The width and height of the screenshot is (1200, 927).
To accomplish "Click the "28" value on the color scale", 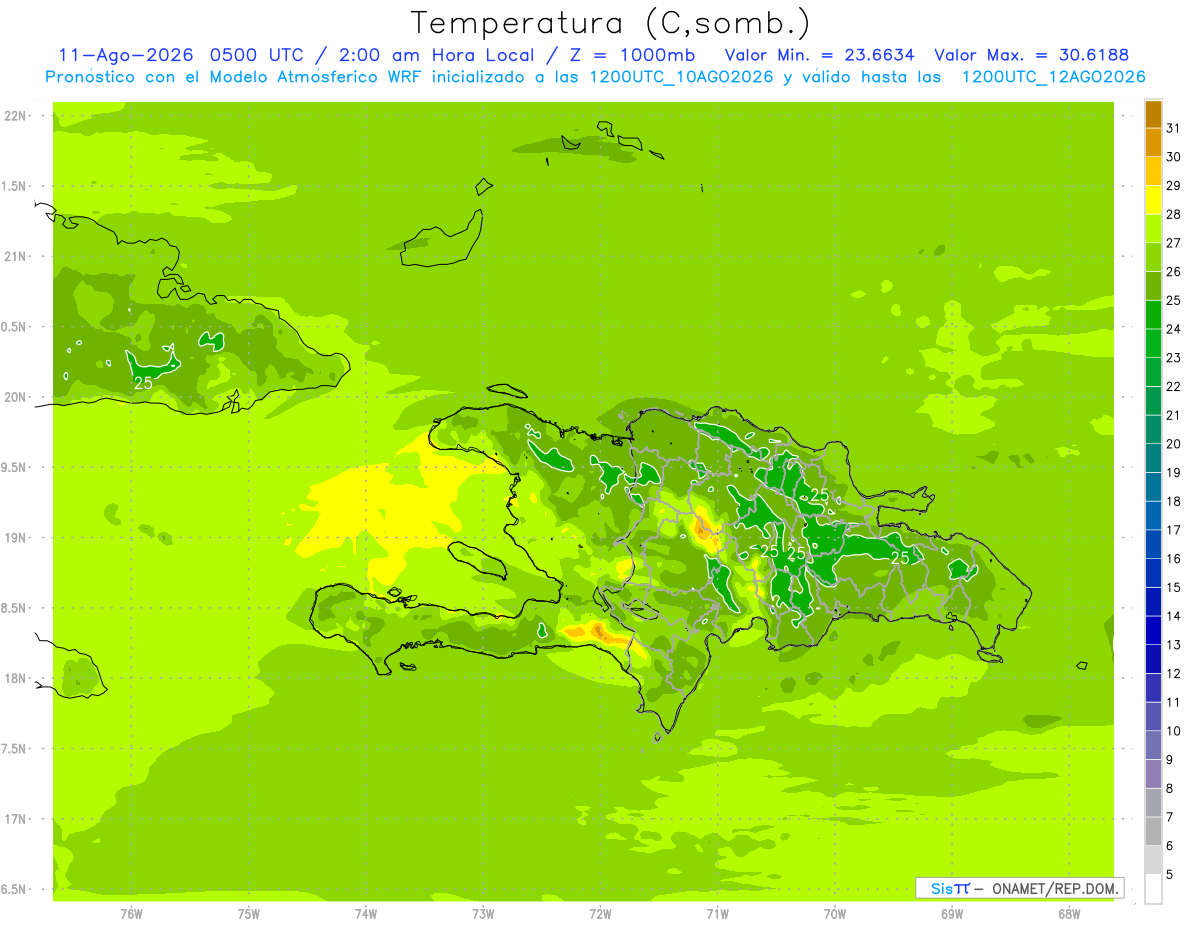I will [x=1174, y=214].
